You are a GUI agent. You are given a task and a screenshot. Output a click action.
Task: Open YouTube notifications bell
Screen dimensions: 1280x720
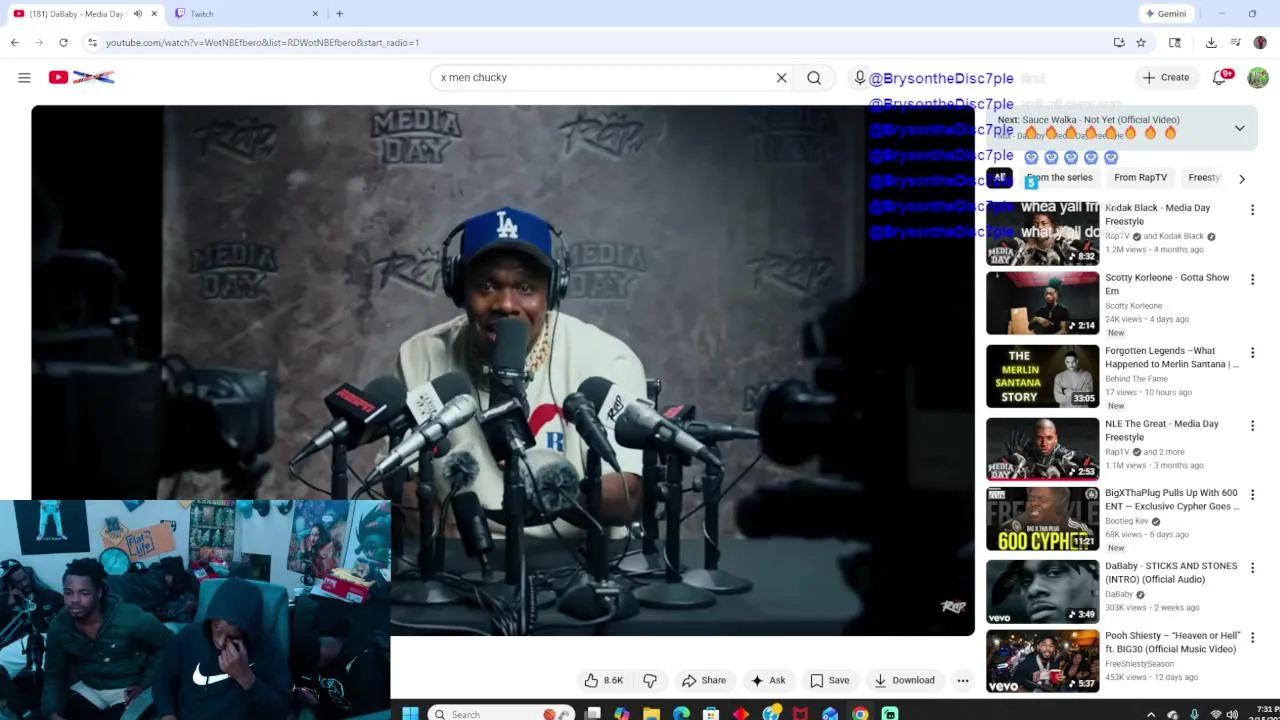click(1220, 77)
